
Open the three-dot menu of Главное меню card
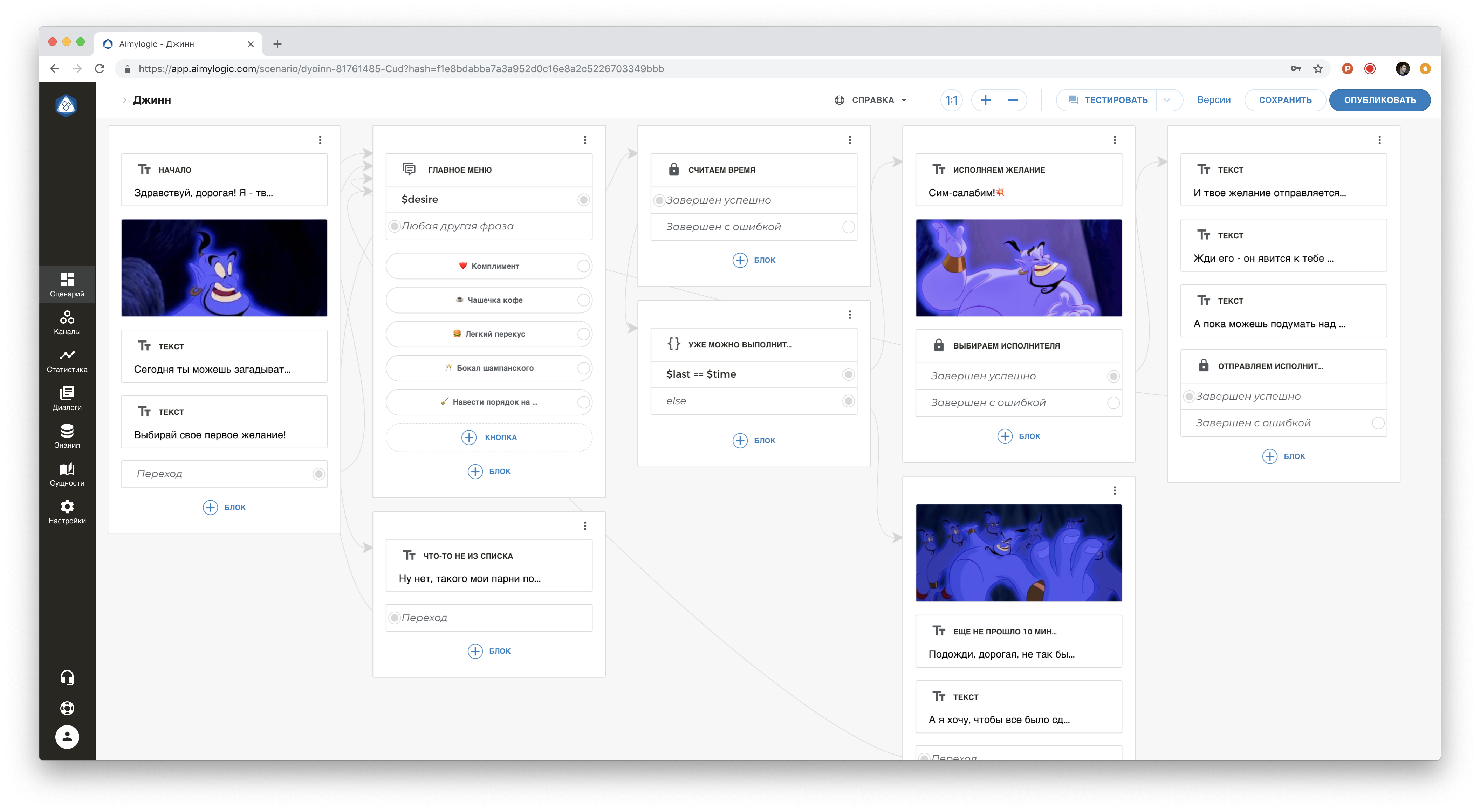pyautogui.click(x=585, y=140)
